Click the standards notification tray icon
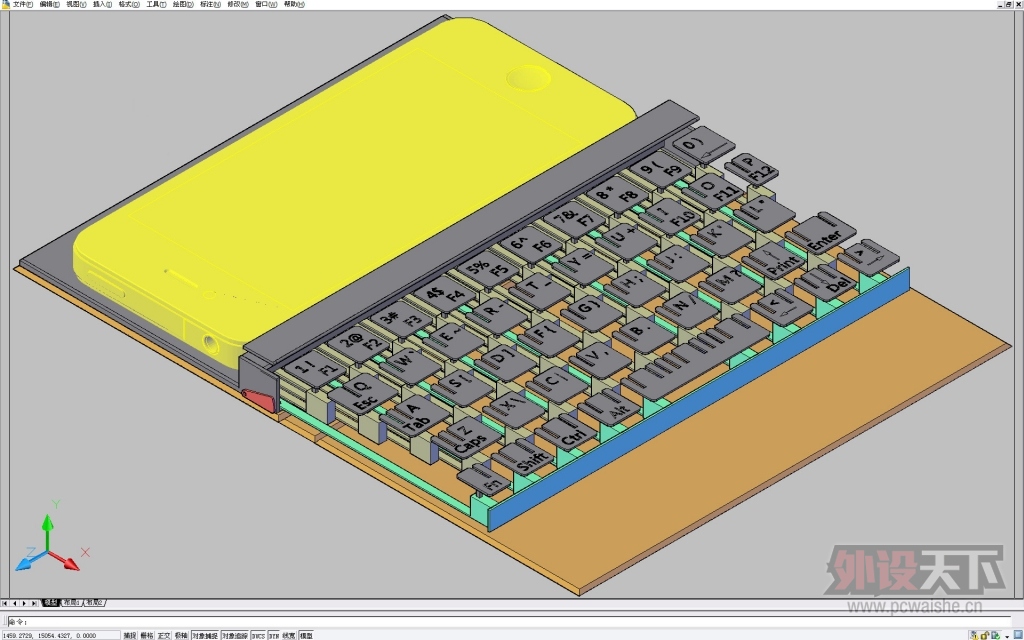This screenshot has height=640, width=1024. click(995, 635)
